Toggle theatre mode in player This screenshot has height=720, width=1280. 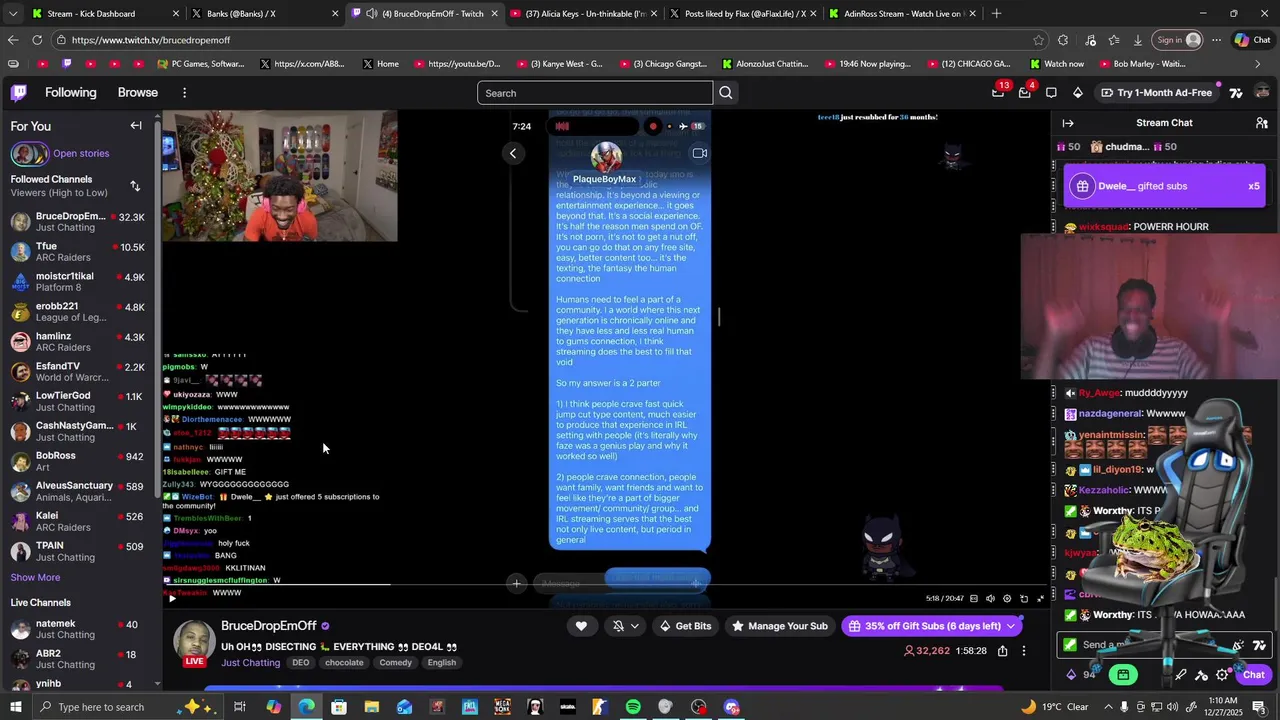click(x=1024, y=598)
